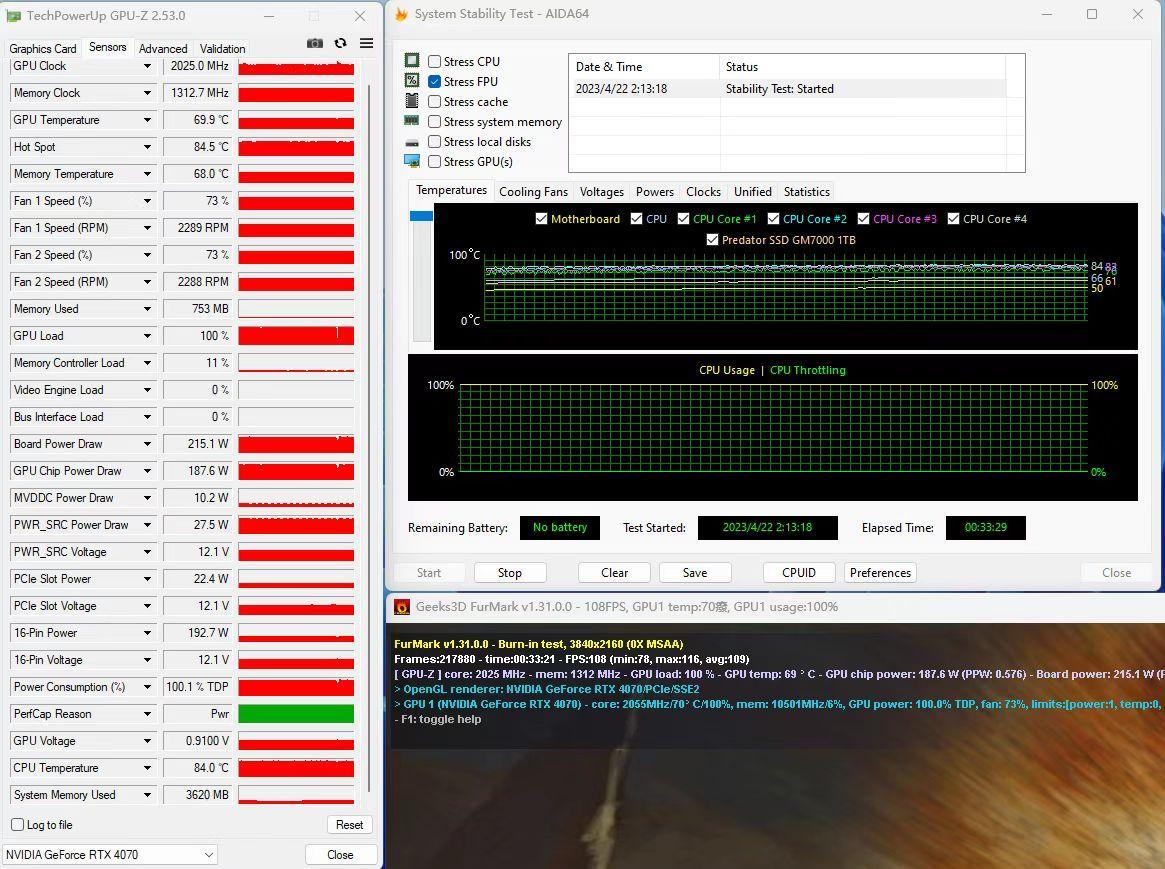The image size is (1165, 869).
Task: Select the Stability Test: Started log row
Action: pyautogui.click(x=790, y=88)
